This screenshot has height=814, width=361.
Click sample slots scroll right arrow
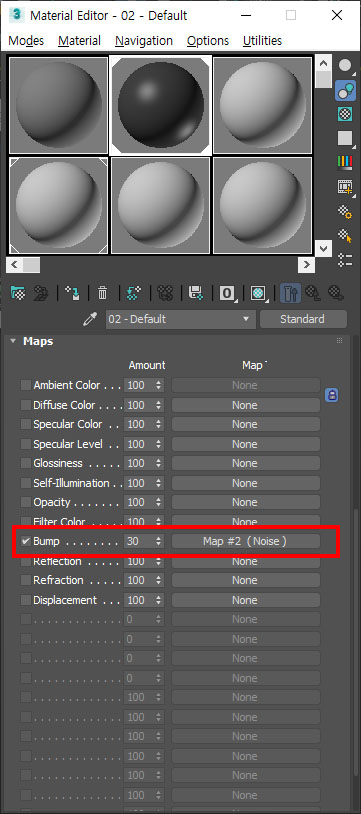(x=306, y=265)
